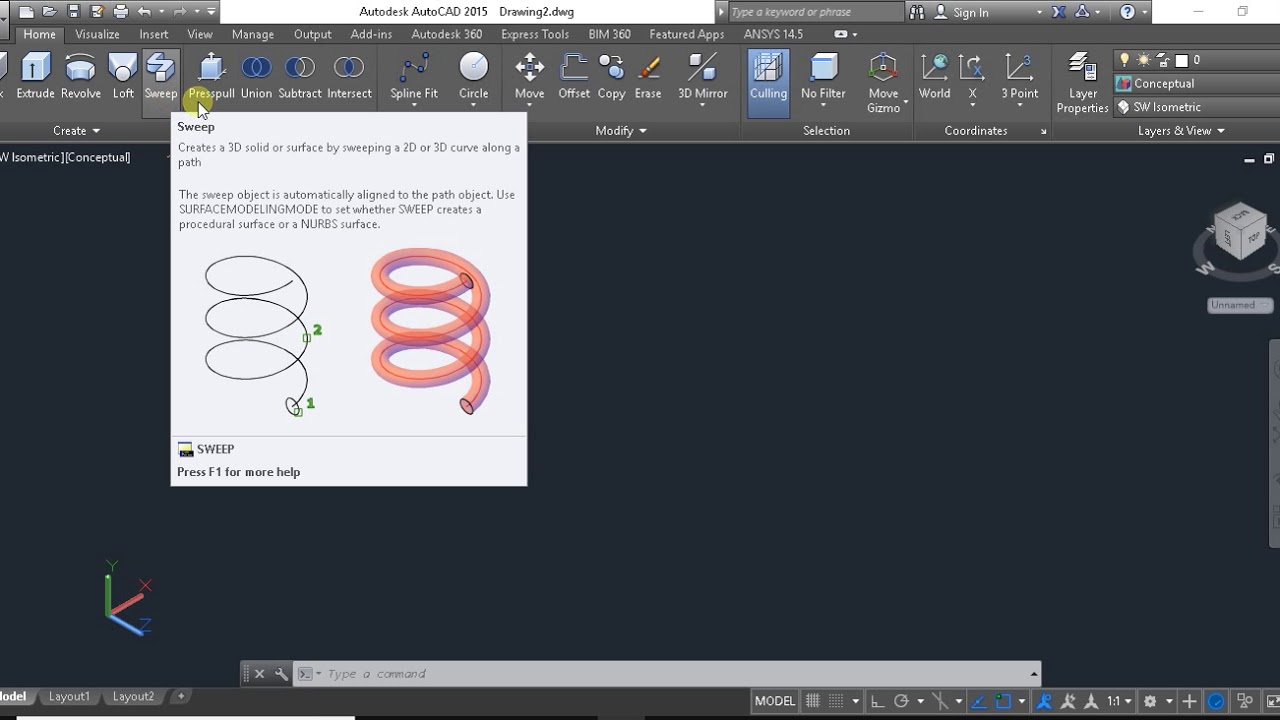Toggle polar tracking in status bar
This screenshot has height=720, width=1280.
point(901,701)
